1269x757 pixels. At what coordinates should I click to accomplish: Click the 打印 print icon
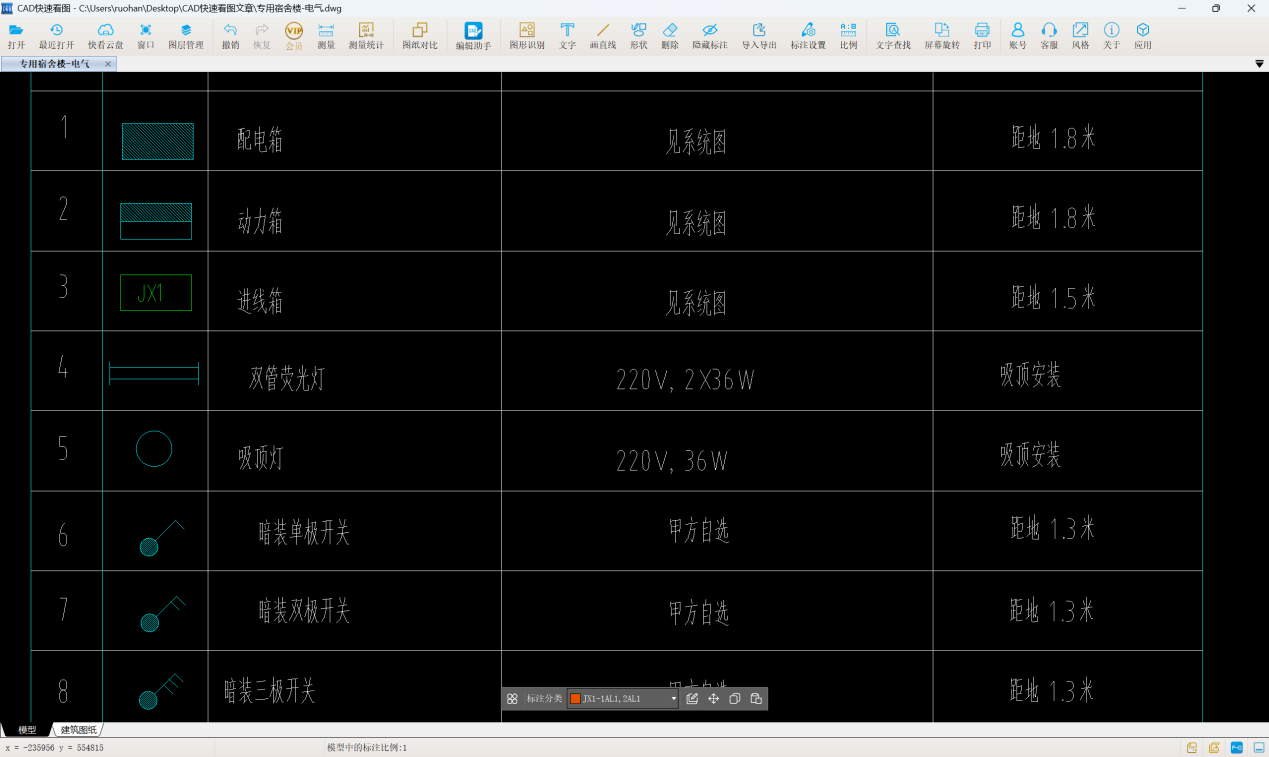pyautogui.click(x=982, y=36)
